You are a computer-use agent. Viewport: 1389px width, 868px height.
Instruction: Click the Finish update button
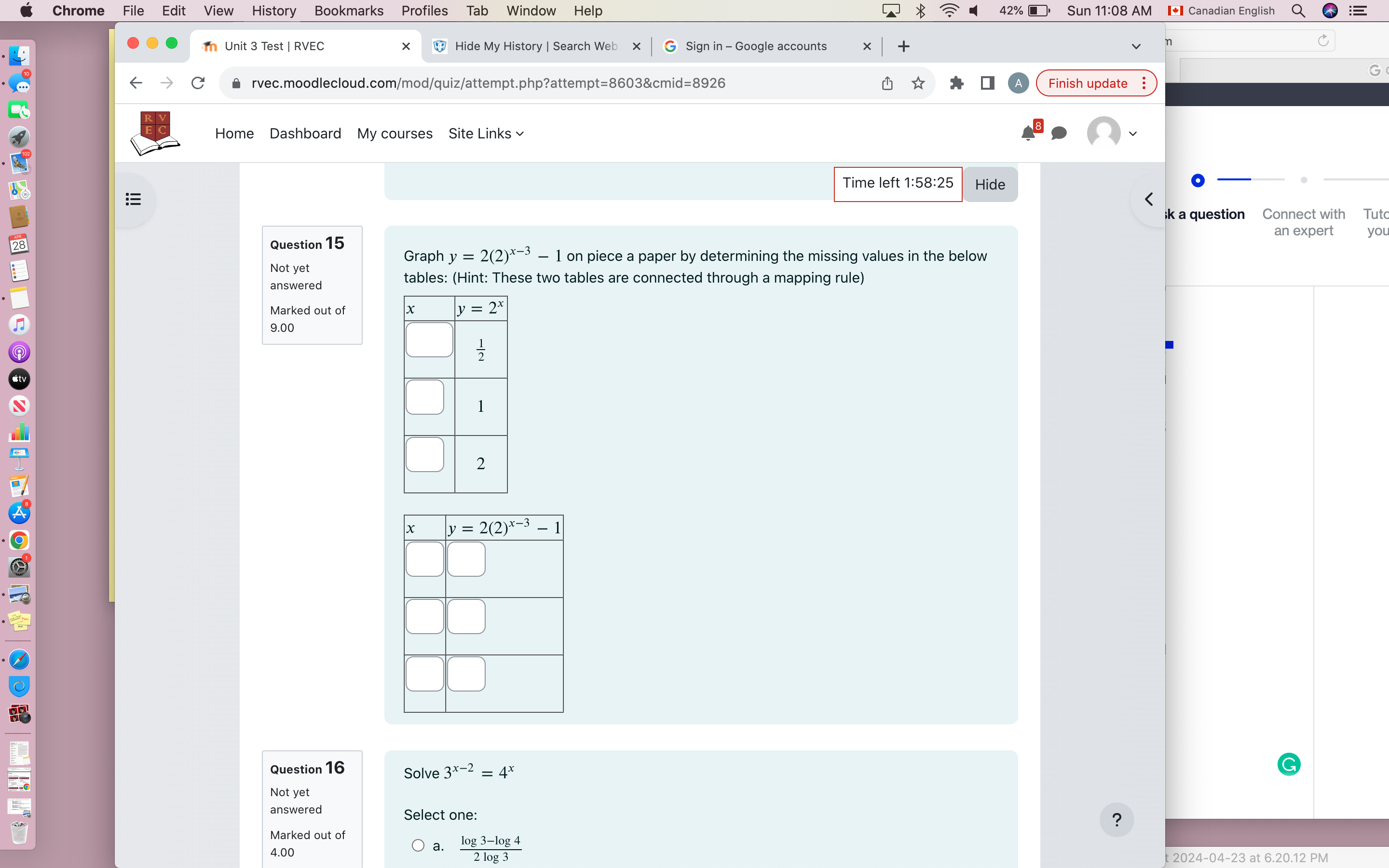tap(1087, 83)
